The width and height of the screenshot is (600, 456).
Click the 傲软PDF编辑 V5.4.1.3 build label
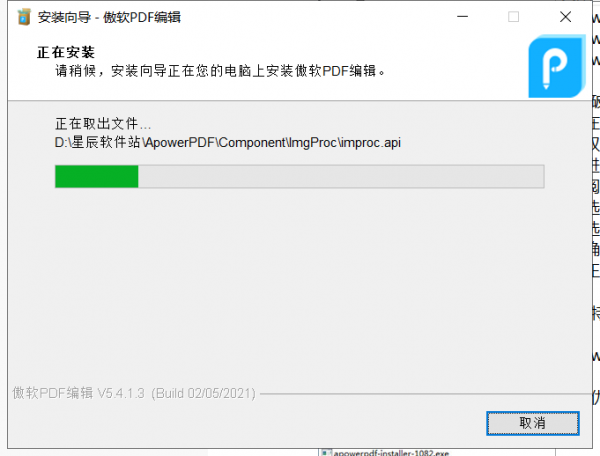coord(134,393)
